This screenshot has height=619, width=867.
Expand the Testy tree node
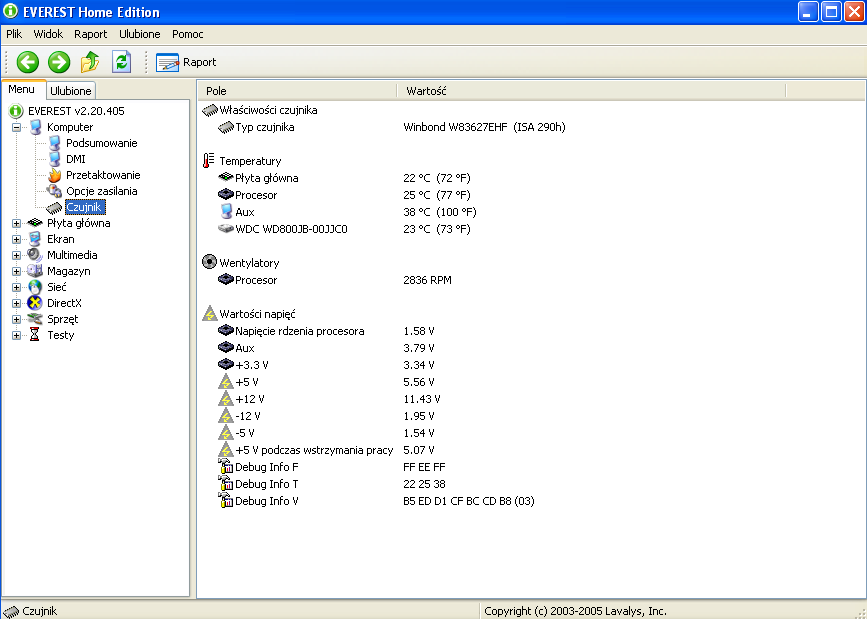coord(17,336)
